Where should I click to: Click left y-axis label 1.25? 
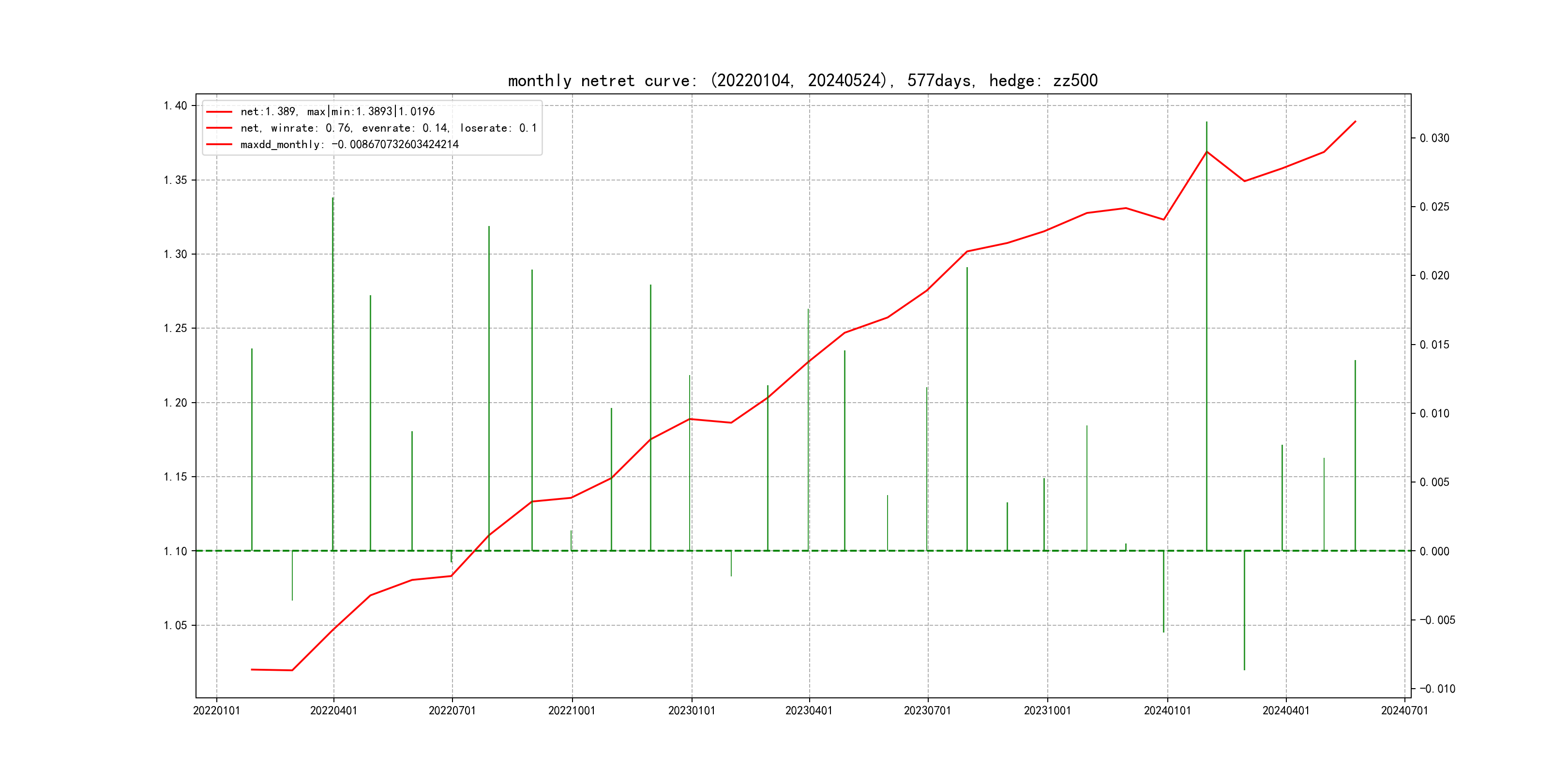[x=175, y=329]
